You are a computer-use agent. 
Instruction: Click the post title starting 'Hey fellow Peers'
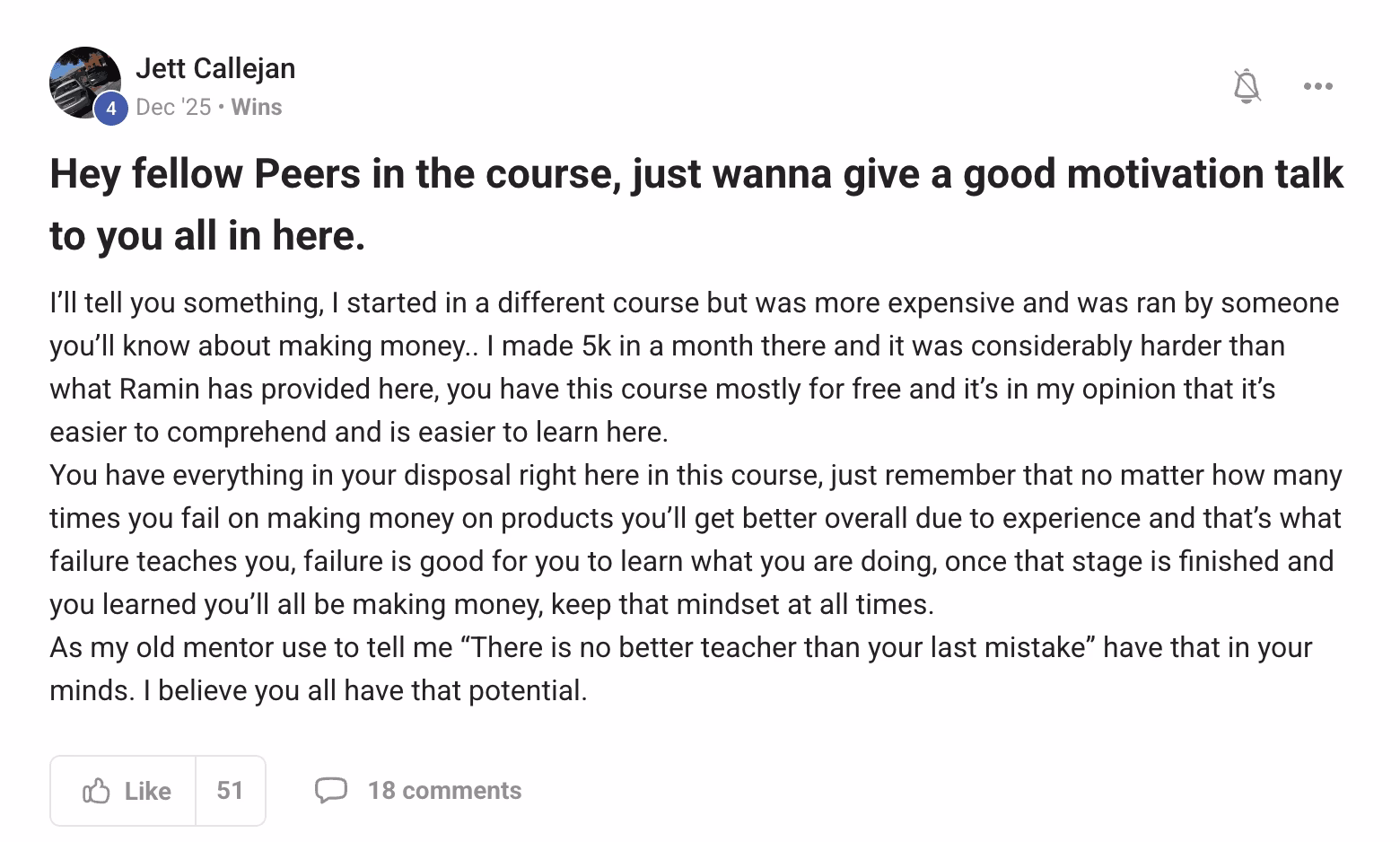(696, 174)
